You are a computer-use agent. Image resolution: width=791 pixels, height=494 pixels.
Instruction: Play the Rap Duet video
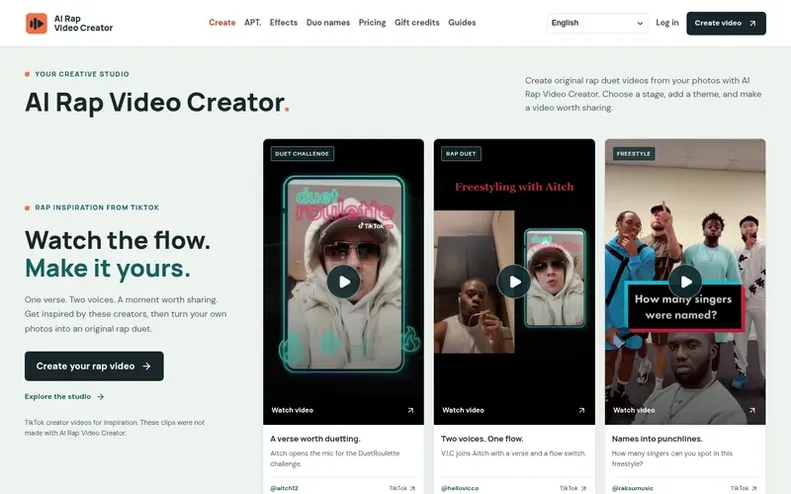(x=514, y=282)
